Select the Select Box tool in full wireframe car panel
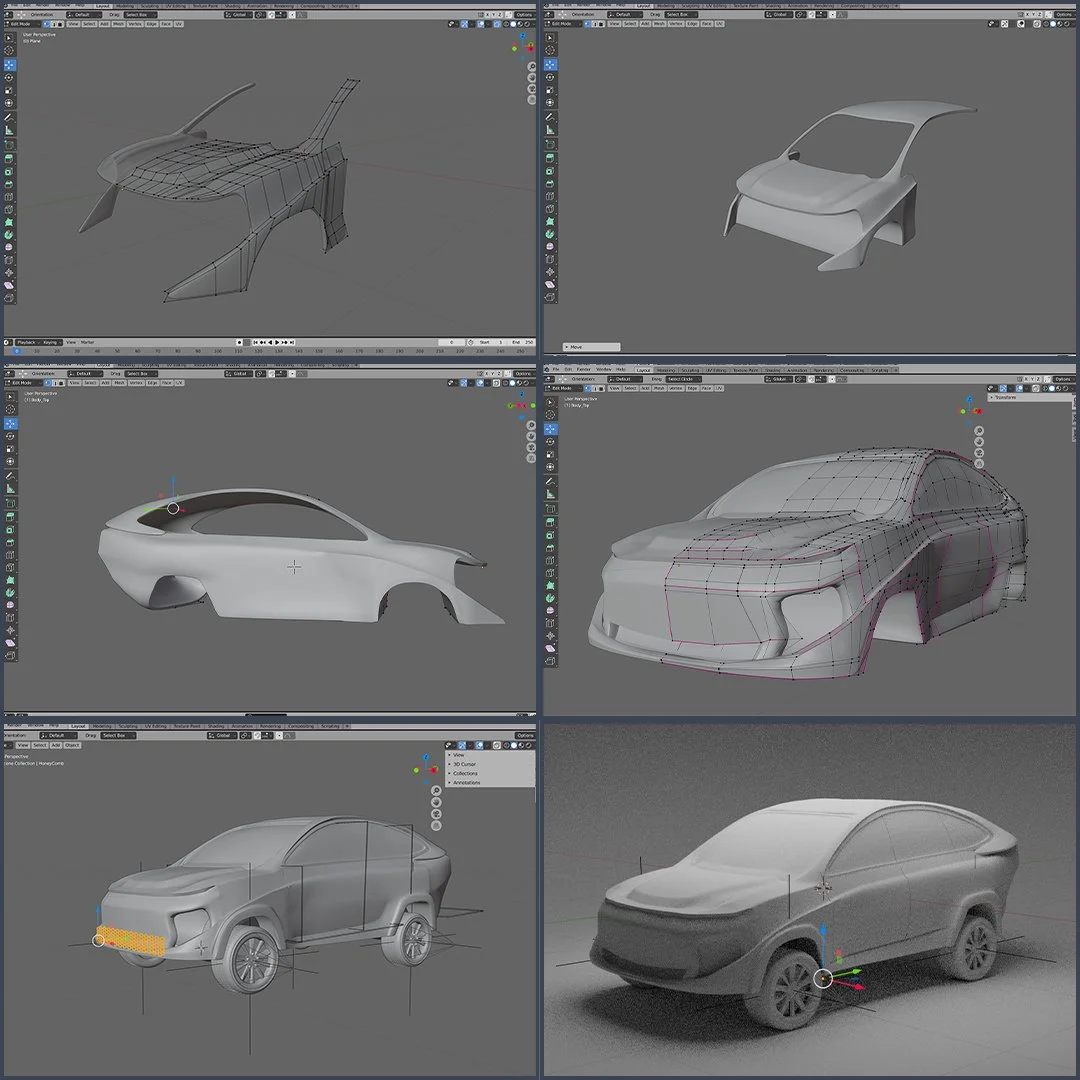1080x1080 pixels. [550, 402]
